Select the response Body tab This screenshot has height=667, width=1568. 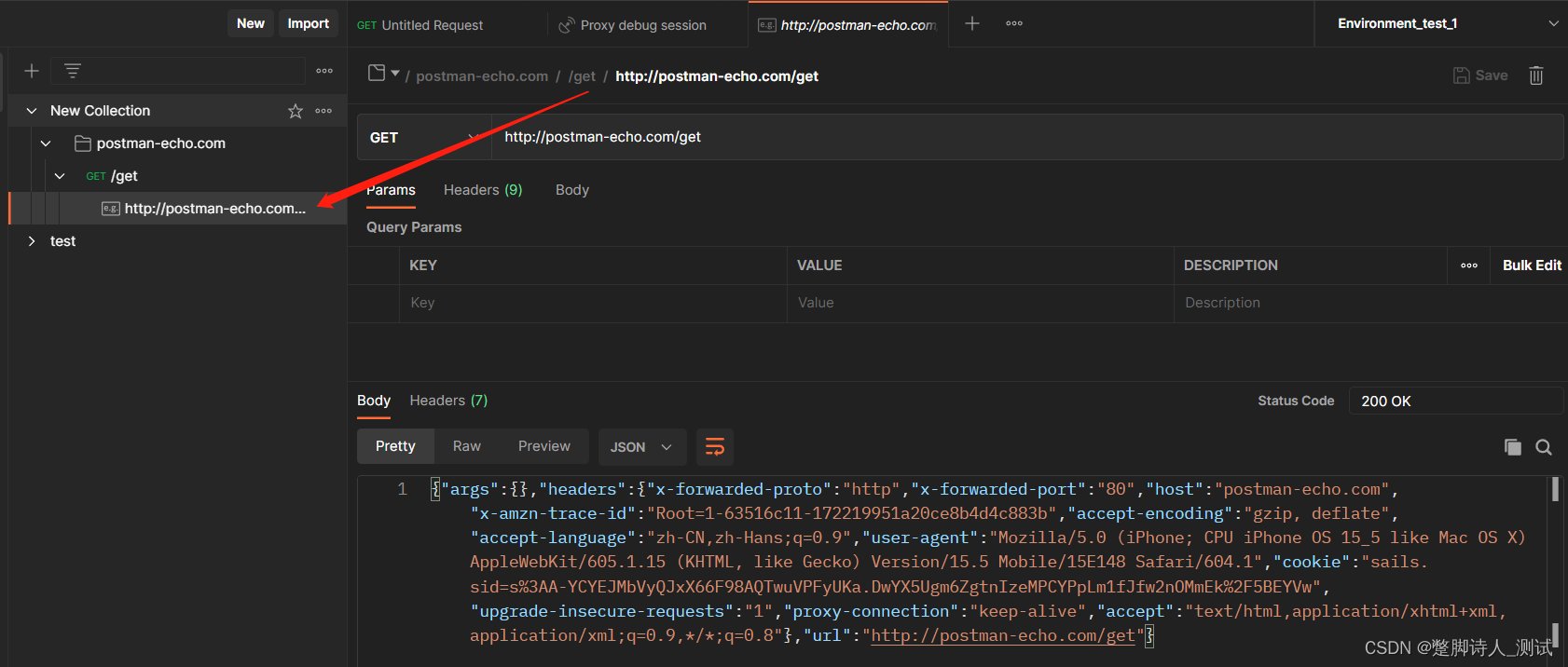click(x=374, y=401)
